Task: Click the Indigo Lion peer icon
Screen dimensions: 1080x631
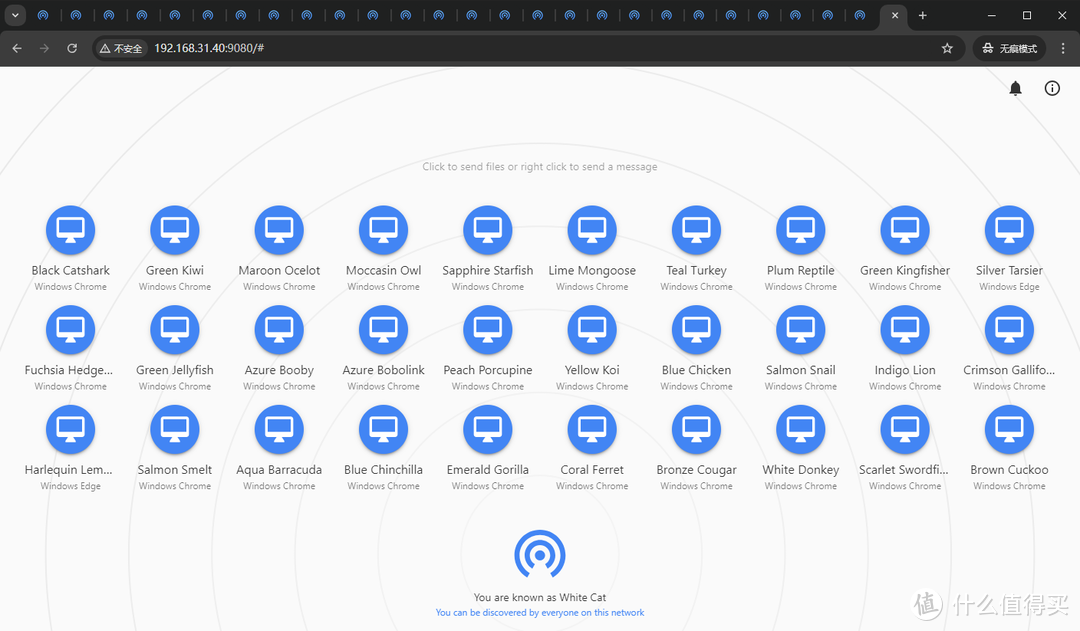Action: 904,330
